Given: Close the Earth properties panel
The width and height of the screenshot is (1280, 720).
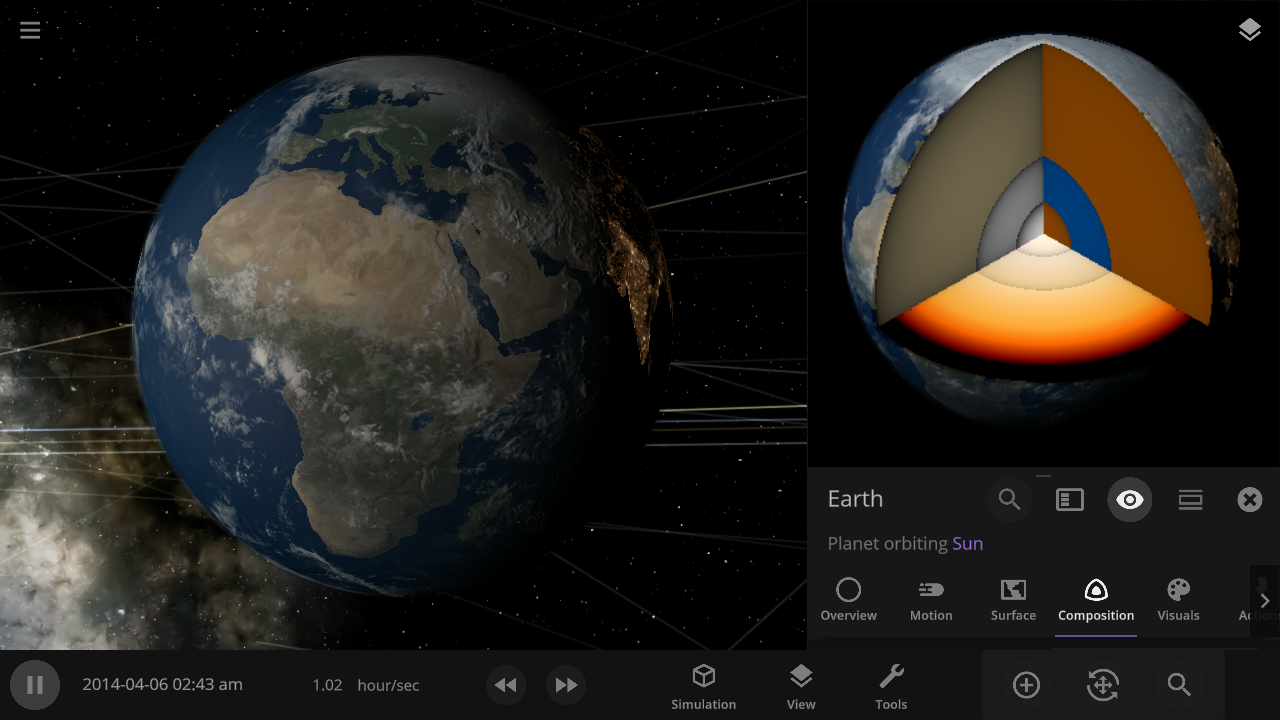Looking at the screenshot, I should point(1249,499).
